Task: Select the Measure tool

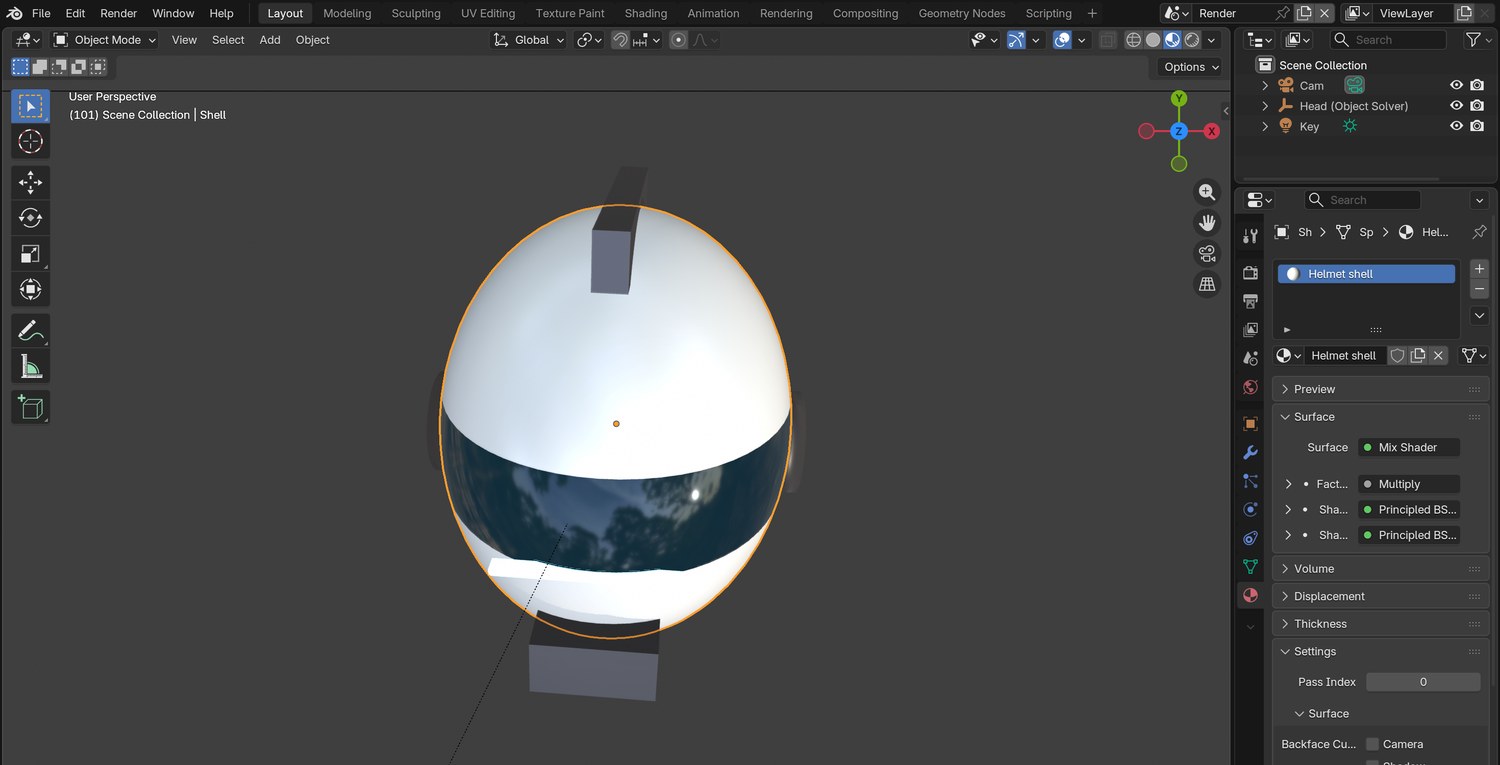Action: (30, 367)
